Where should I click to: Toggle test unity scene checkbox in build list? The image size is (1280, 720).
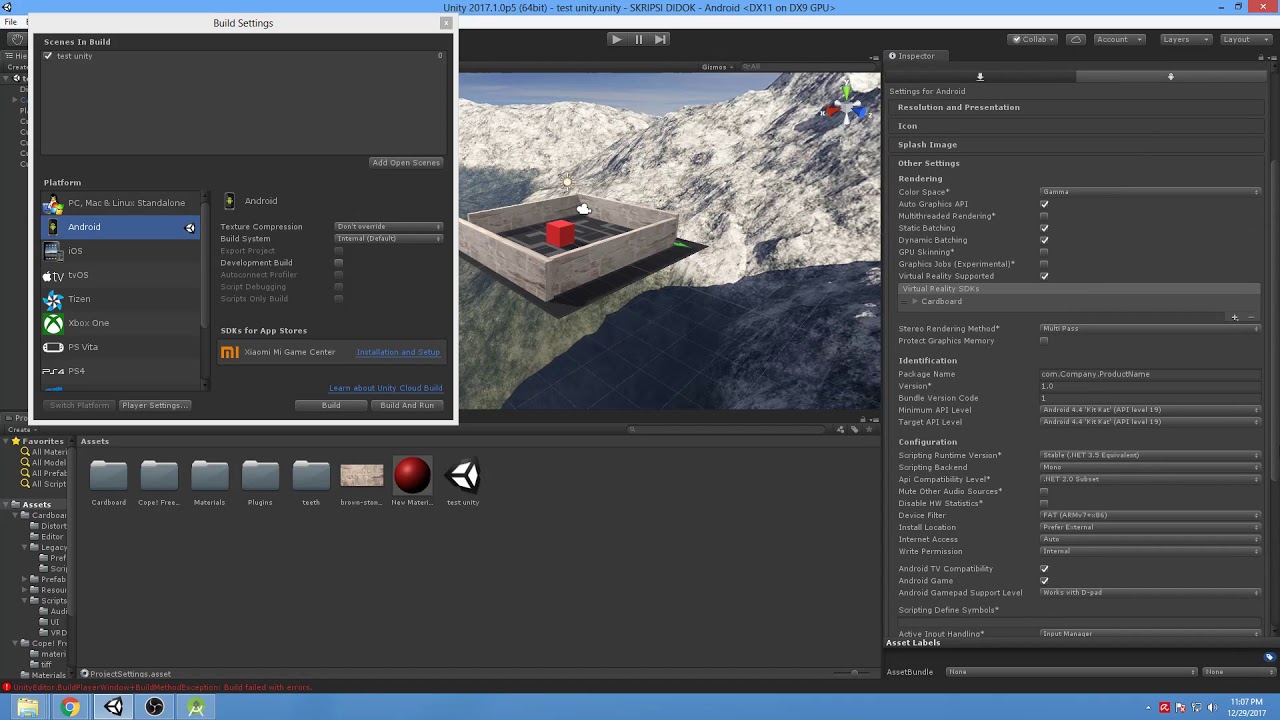pos(48,56)
